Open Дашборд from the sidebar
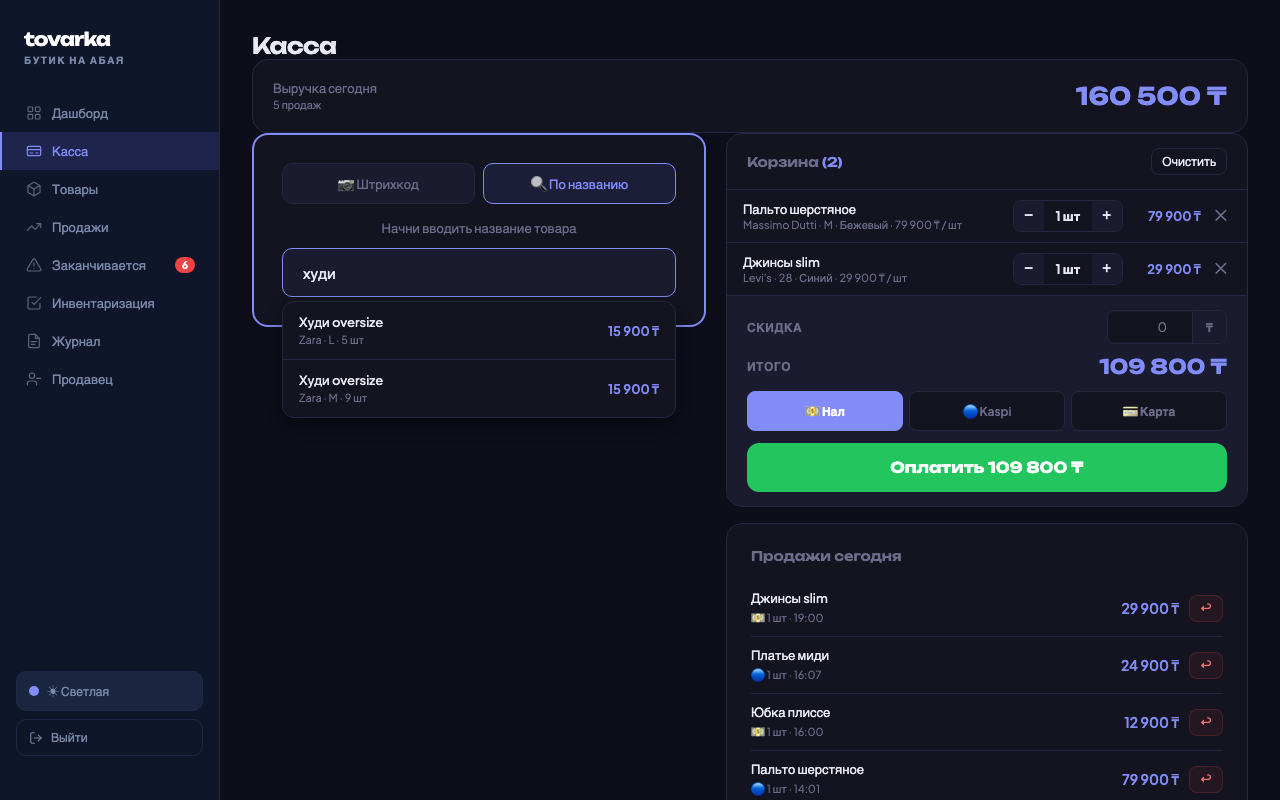Screen dimensions: 1280x800 coord(109,113)
